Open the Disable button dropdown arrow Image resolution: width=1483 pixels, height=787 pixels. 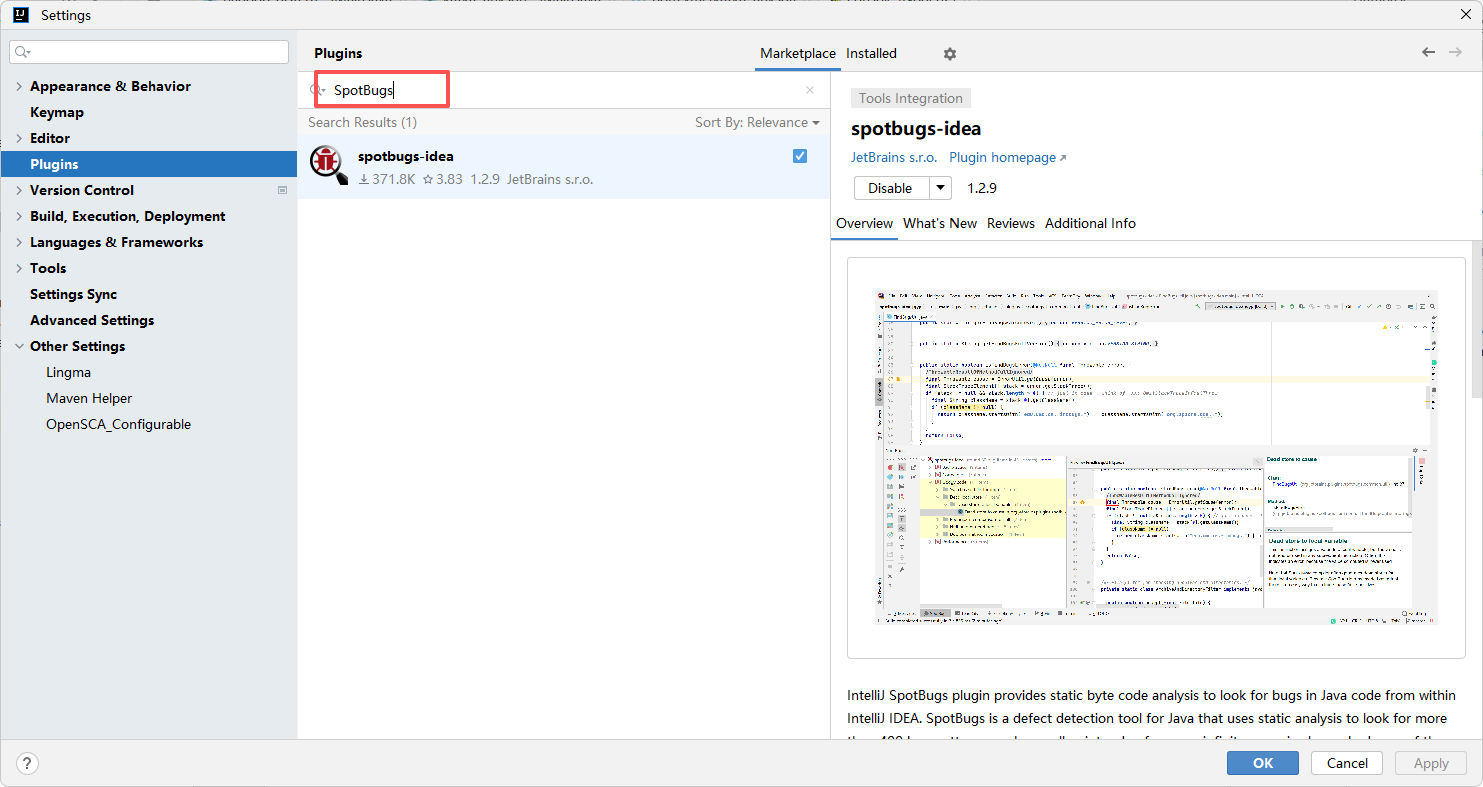940,188
